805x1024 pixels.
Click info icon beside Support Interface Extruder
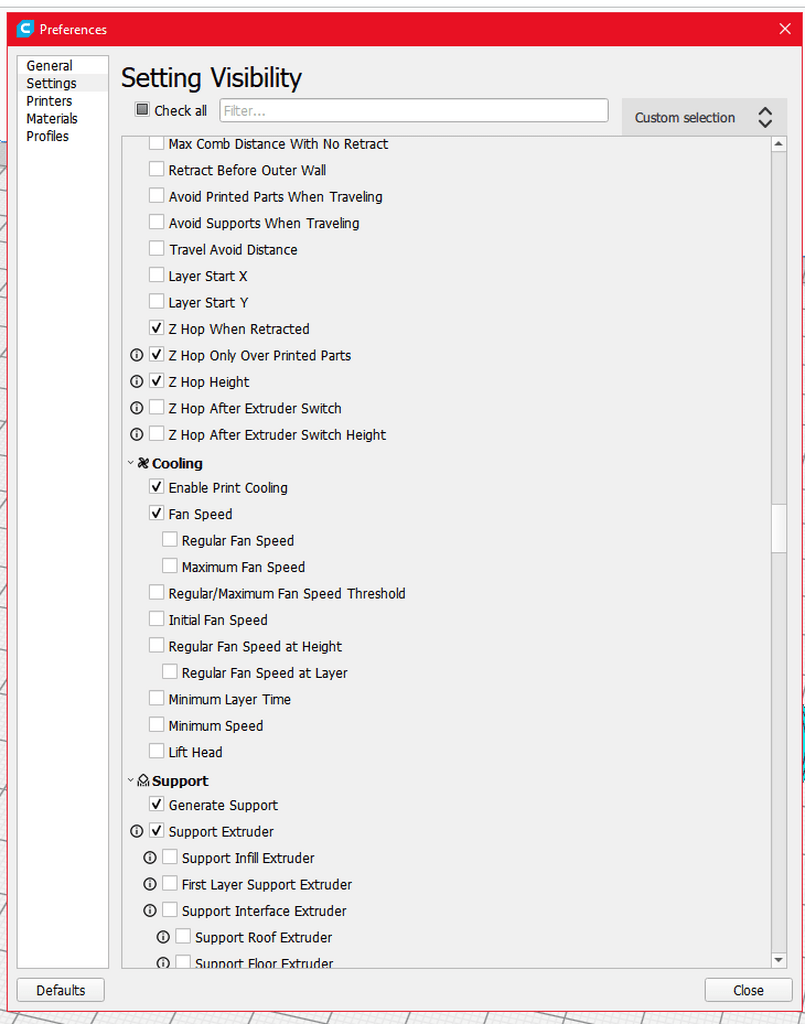coord(150,910)
